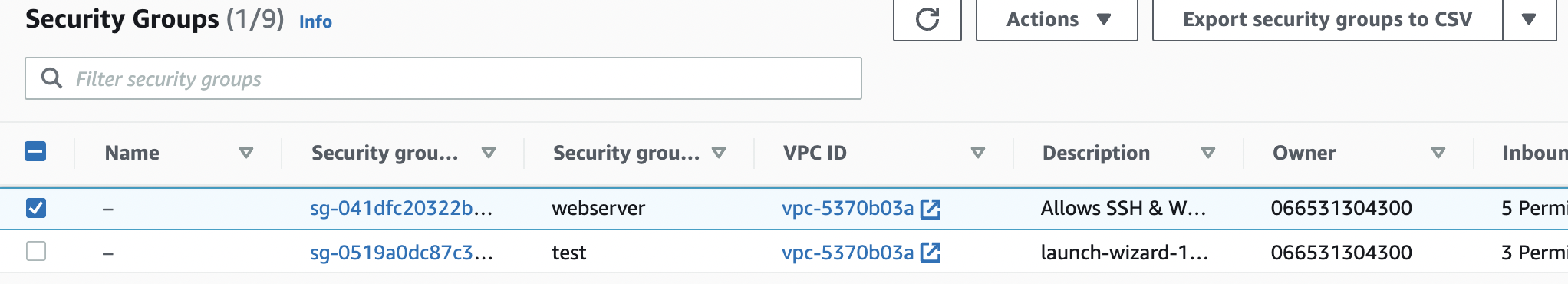Sort by Description column arrow
The width and height of the screenshot is (1568, 284).
(1208, 153)
